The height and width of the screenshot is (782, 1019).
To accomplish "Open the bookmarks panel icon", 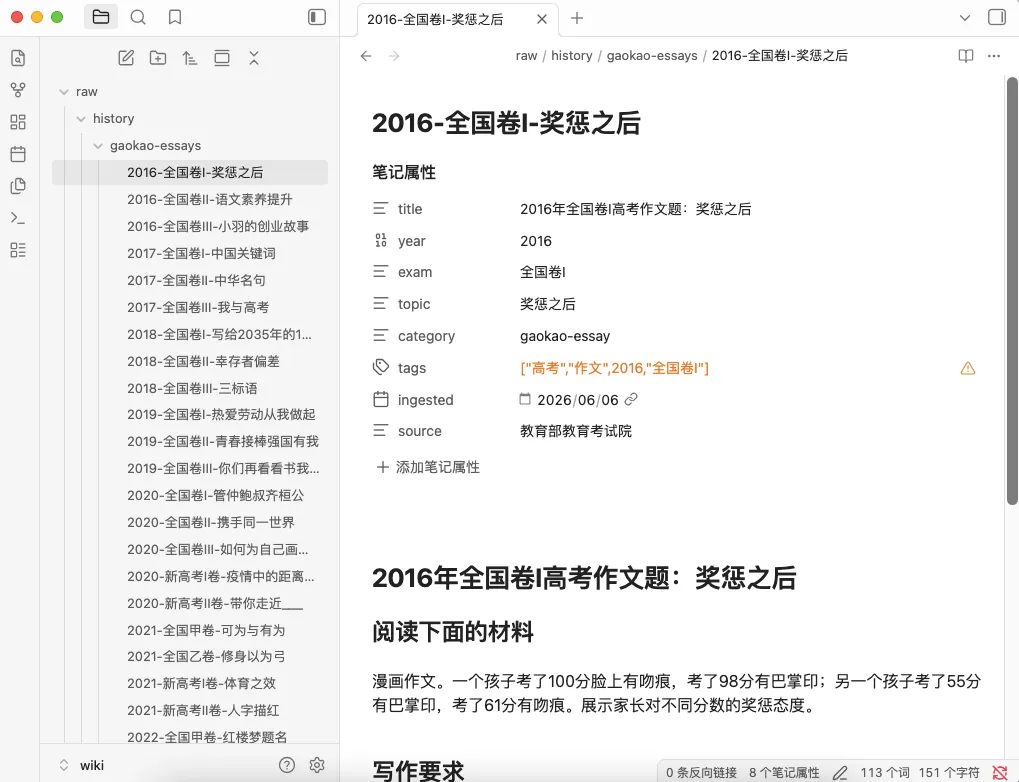I will (175, 17).
